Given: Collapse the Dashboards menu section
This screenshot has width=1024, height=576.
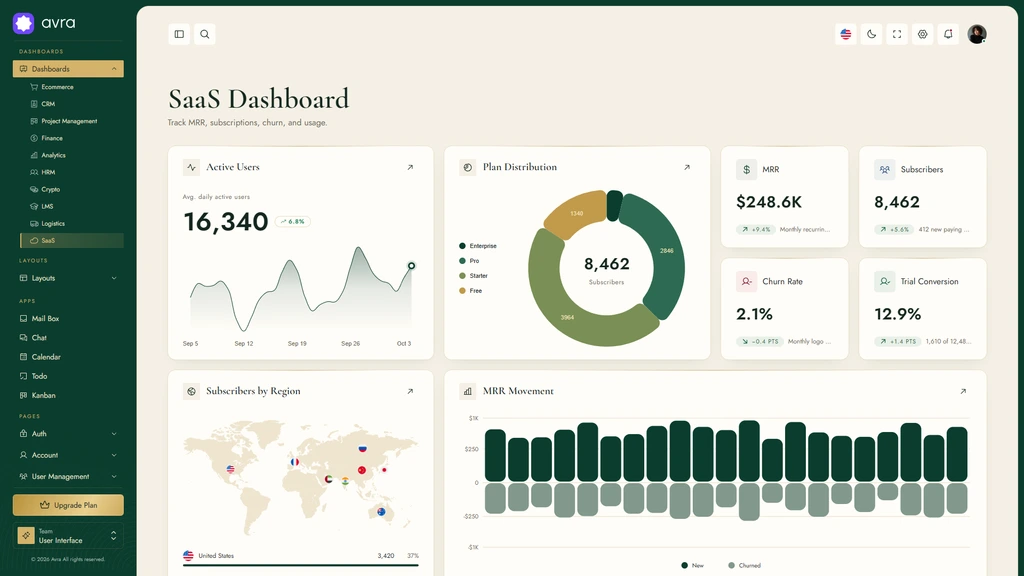Looking at the screenshot, I should point(68,69).
